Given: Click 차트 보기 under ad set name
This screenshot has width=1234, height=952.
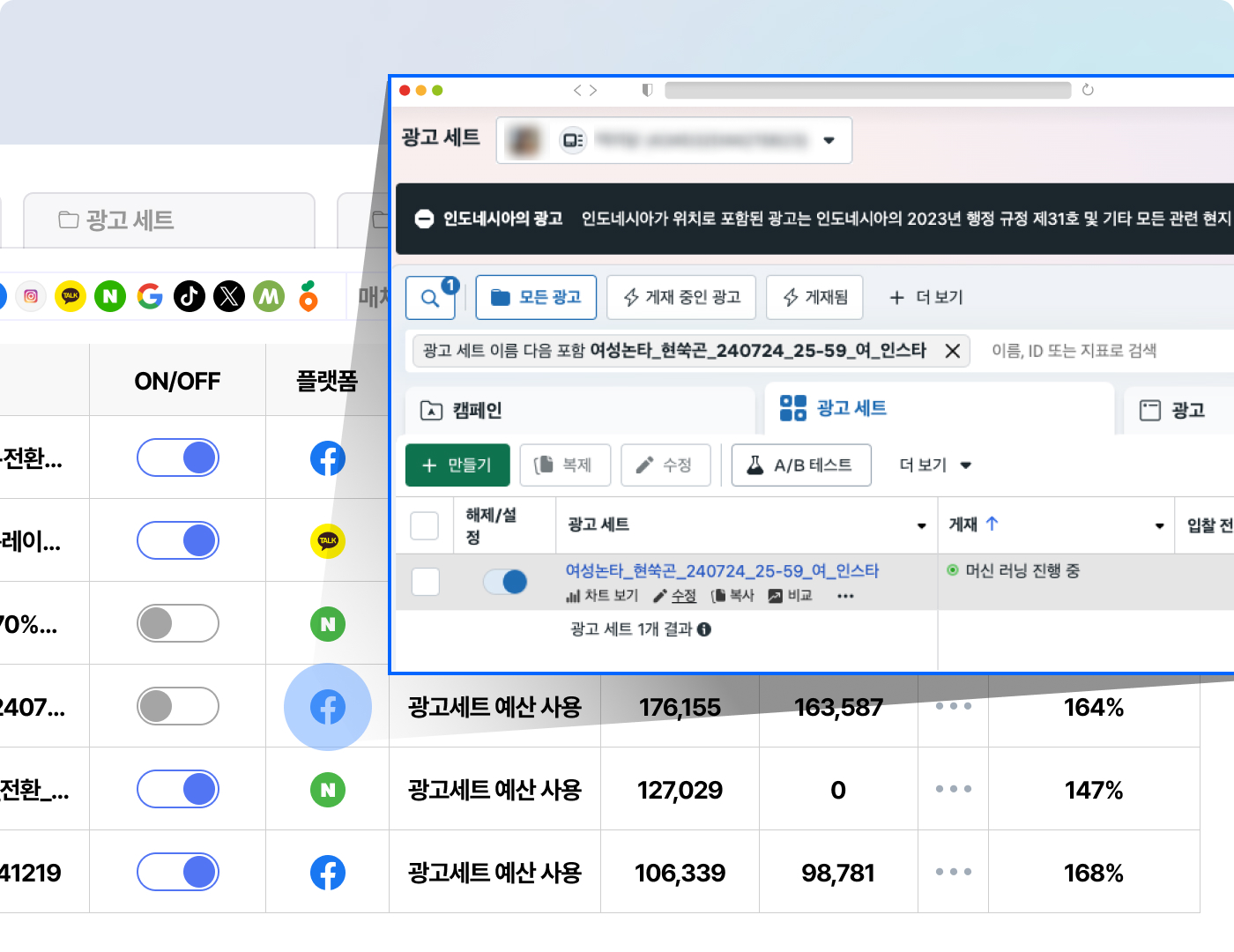Looking at the screenshot, I should tap(602, 596).
